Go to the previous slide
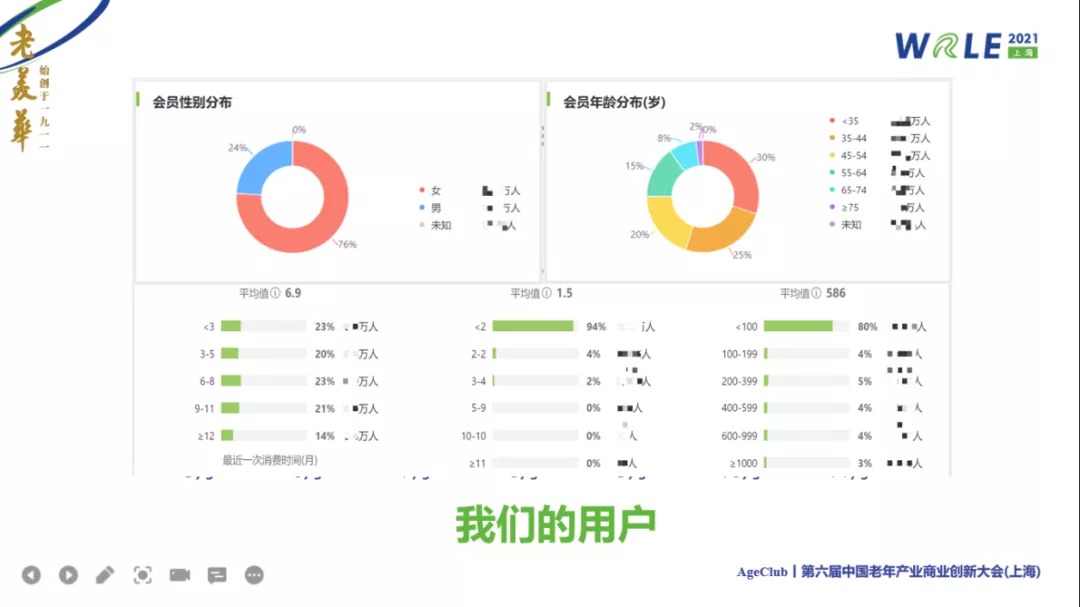Image resolution: width=1080 pixels, height=607 pixels. 31,575
